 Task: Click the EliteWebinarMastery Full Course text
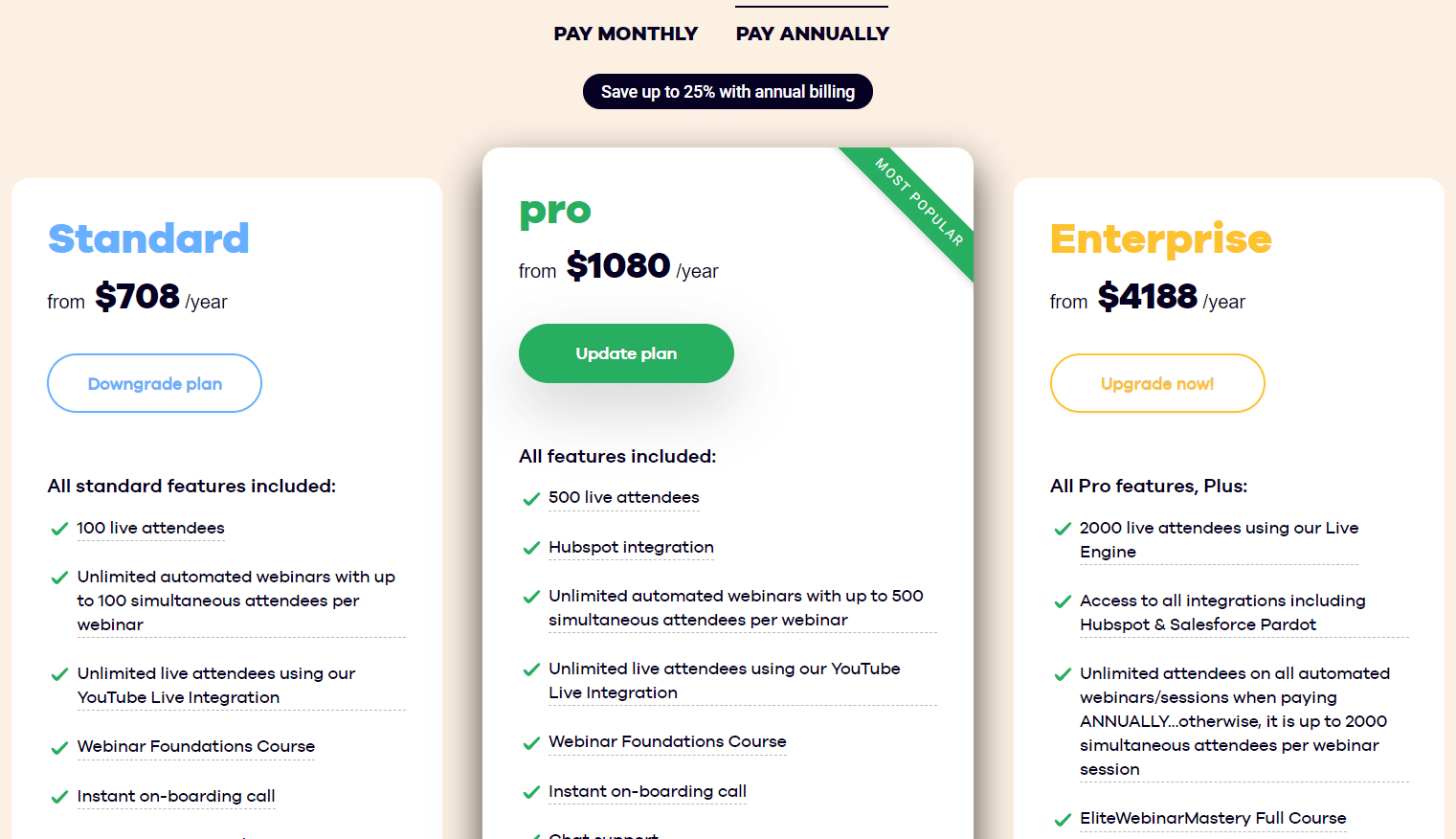(x=1213, y=818)
